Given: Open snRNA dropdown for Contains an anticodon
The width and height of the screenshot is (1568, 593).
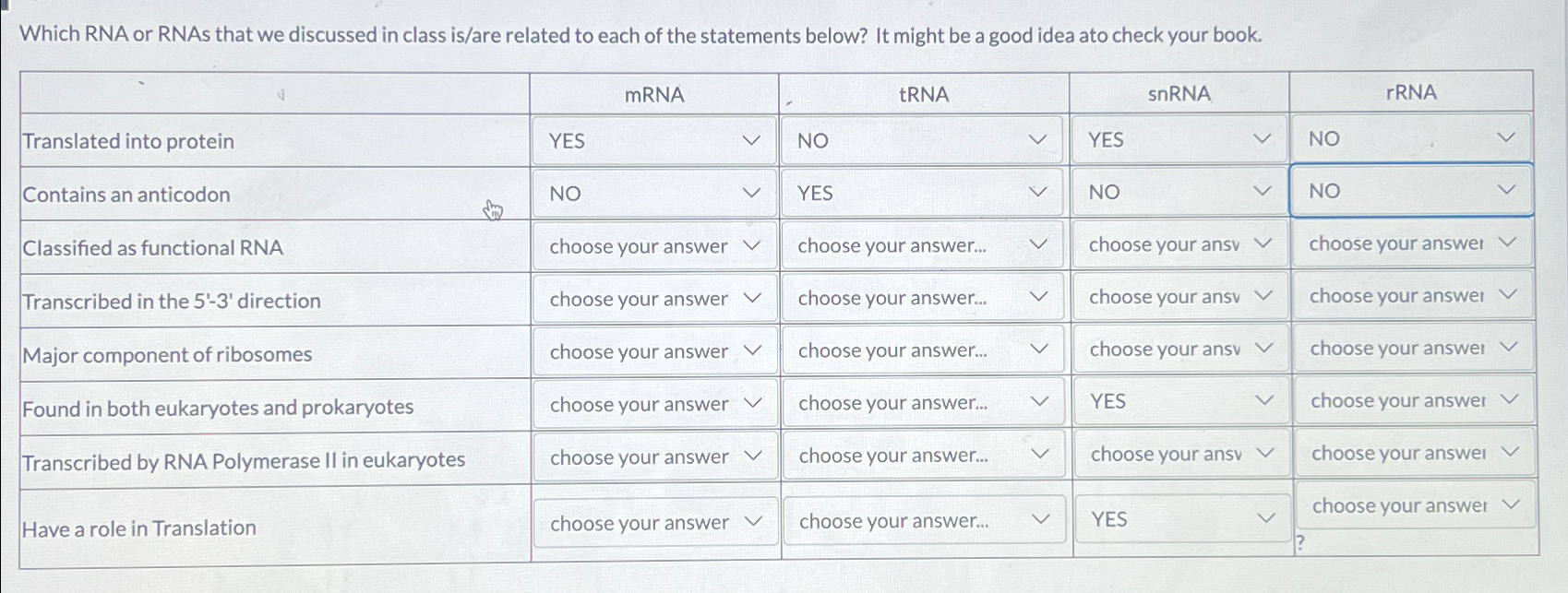Looking at the screenshot, I should 1179,192.
